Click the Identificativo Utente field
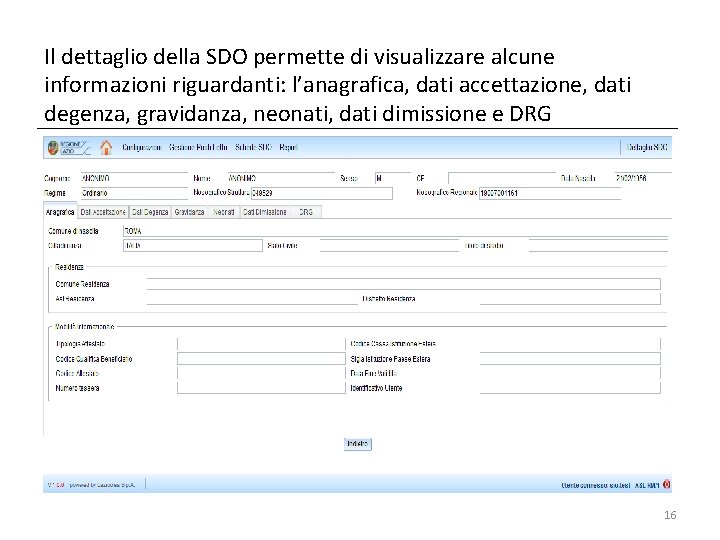Viewport: 720px width, 540px height. [570, 388]
